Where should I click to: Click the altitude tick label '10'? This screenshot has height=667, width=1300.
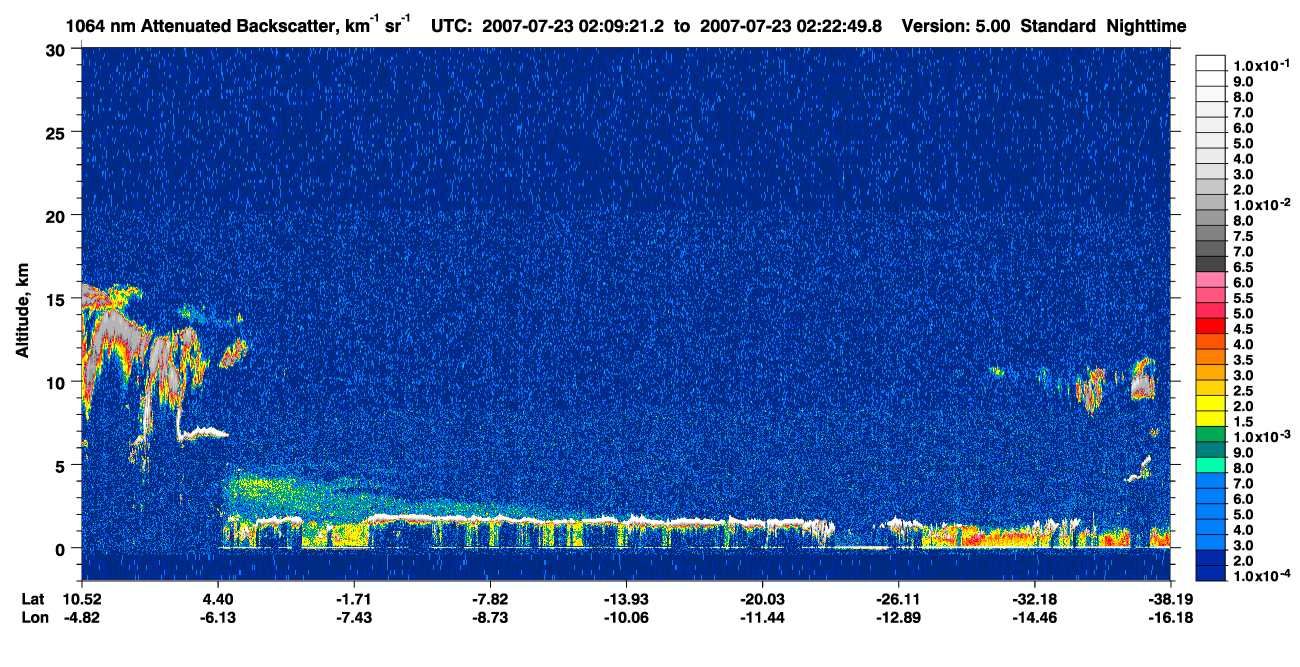(58, 382)
